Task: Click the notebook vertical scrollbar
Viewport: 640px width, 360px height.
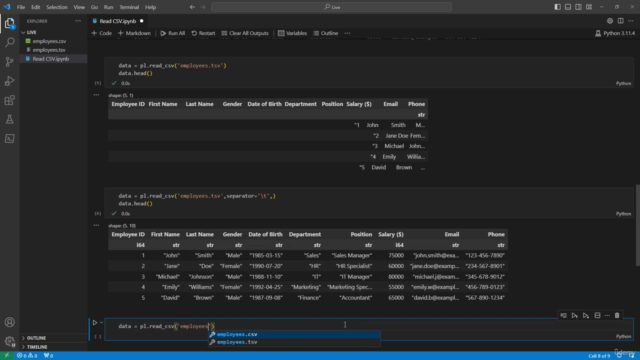Action: coord(637,224)
